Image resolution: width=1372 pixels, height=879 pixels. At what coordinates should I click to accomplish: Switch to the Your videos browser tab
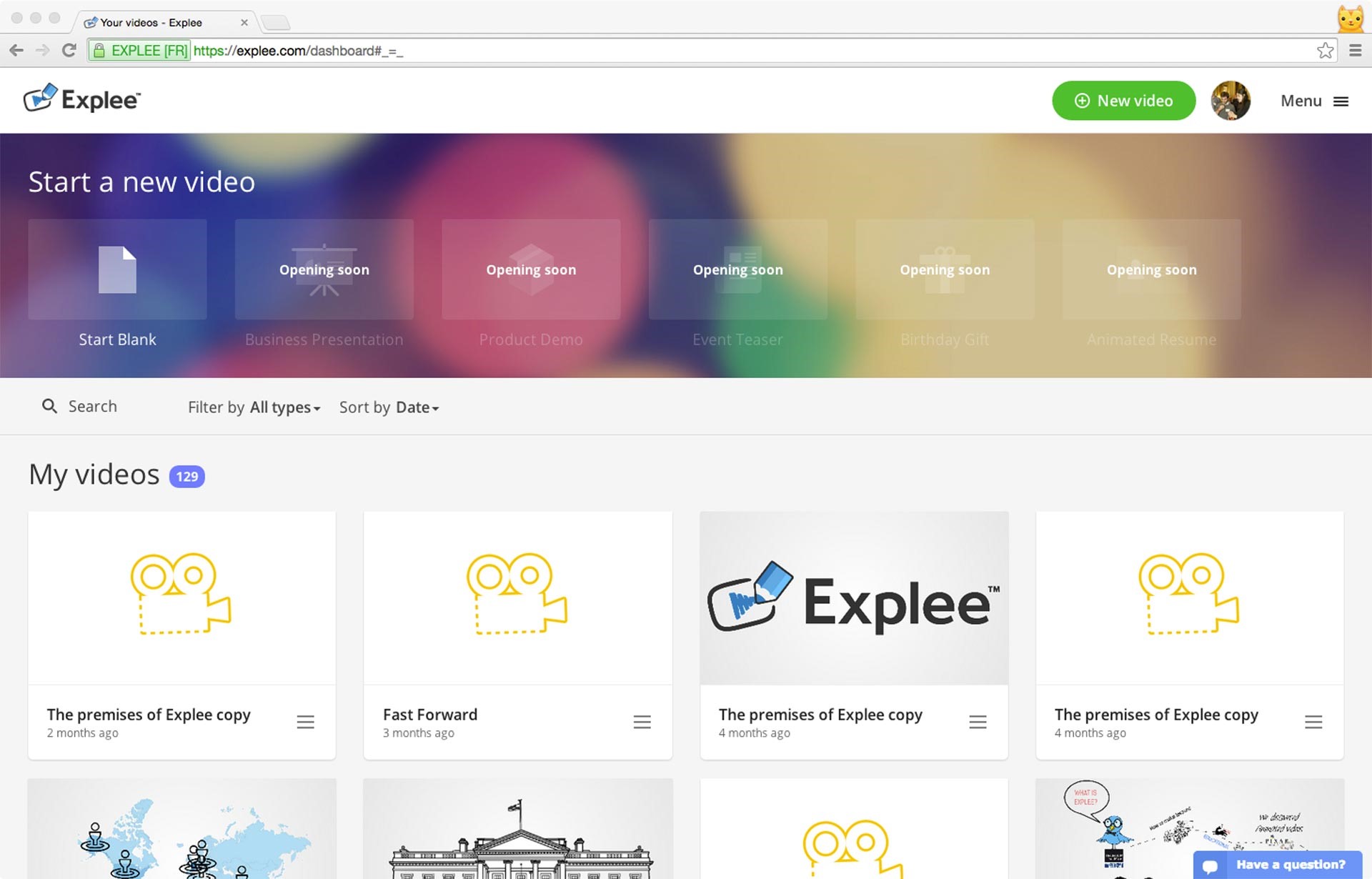(150, 22)
